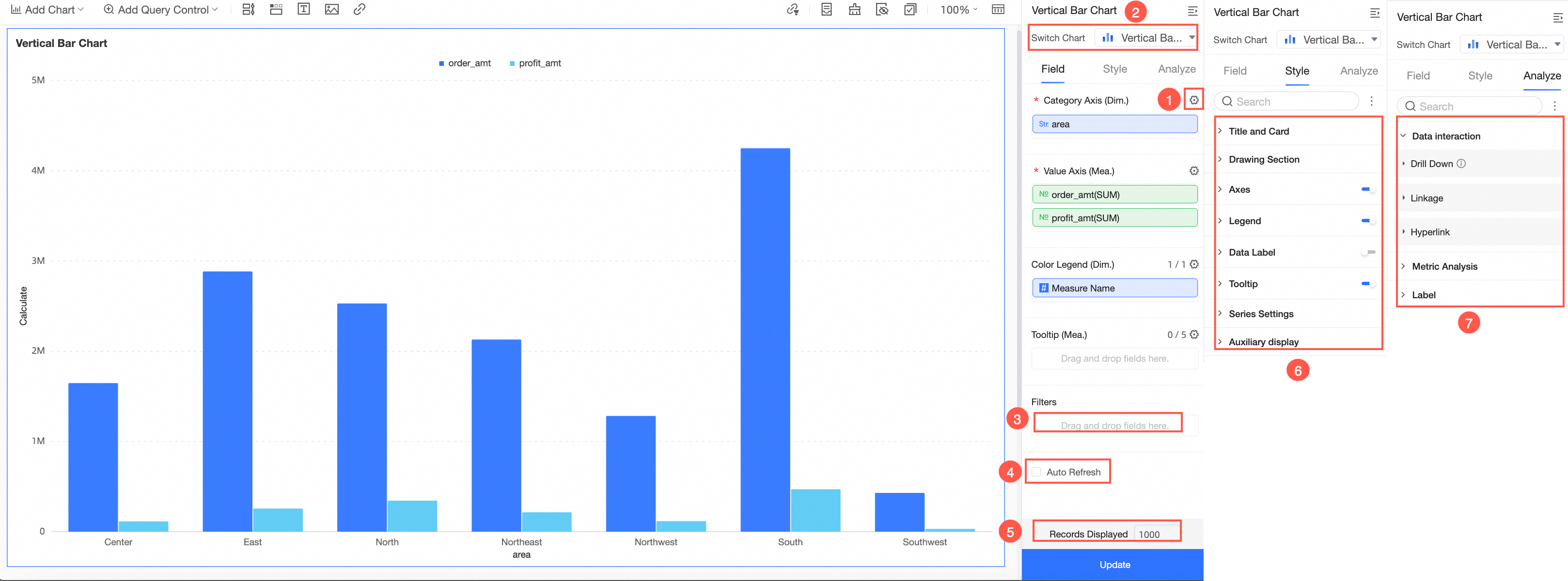The width and height of the screenshot is (1568, 581).
Task: Insert an embedded link via the chain icon
Action: pyautogui.click(x=359, y=10)
